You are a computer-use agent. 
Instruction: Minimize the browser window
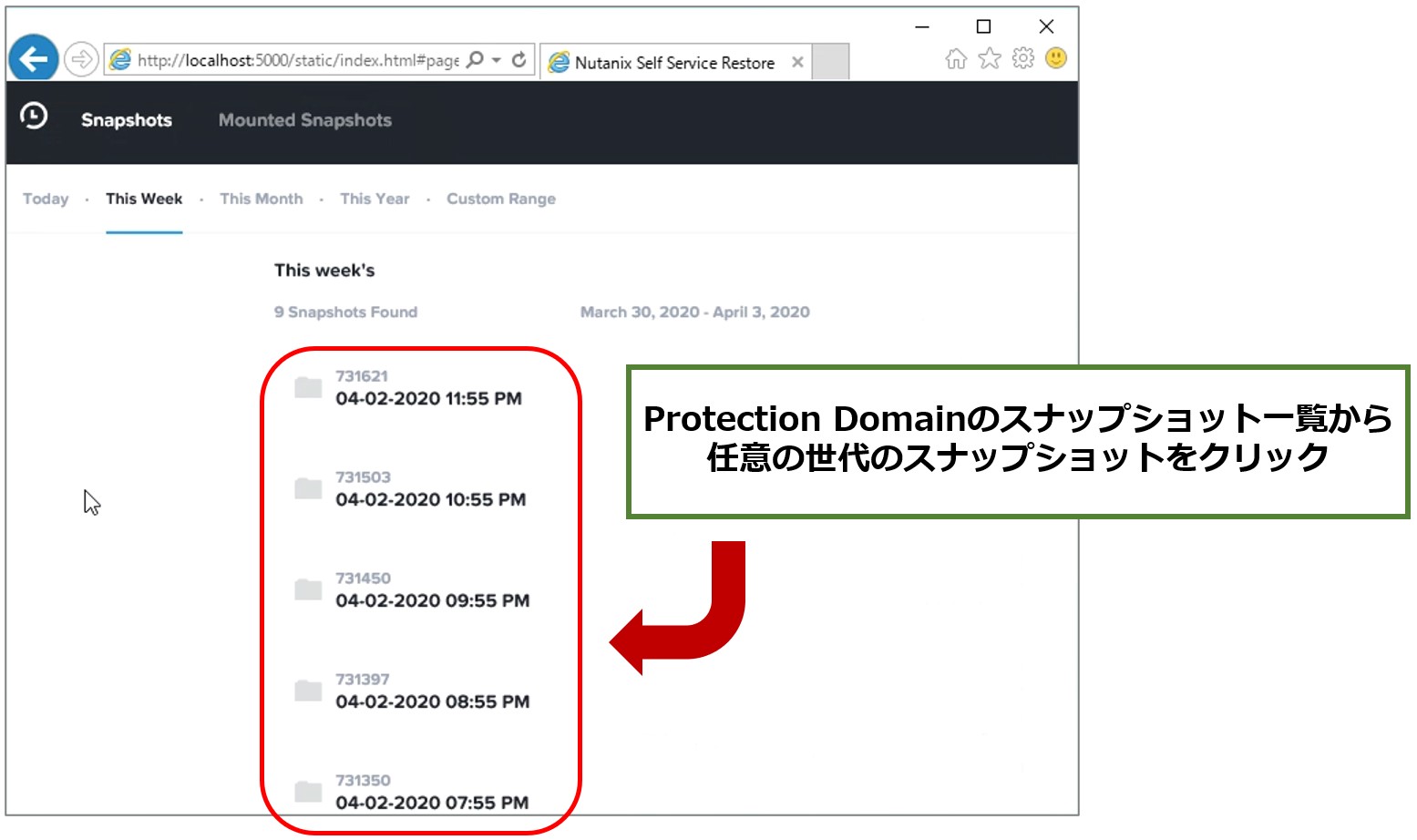922,26
